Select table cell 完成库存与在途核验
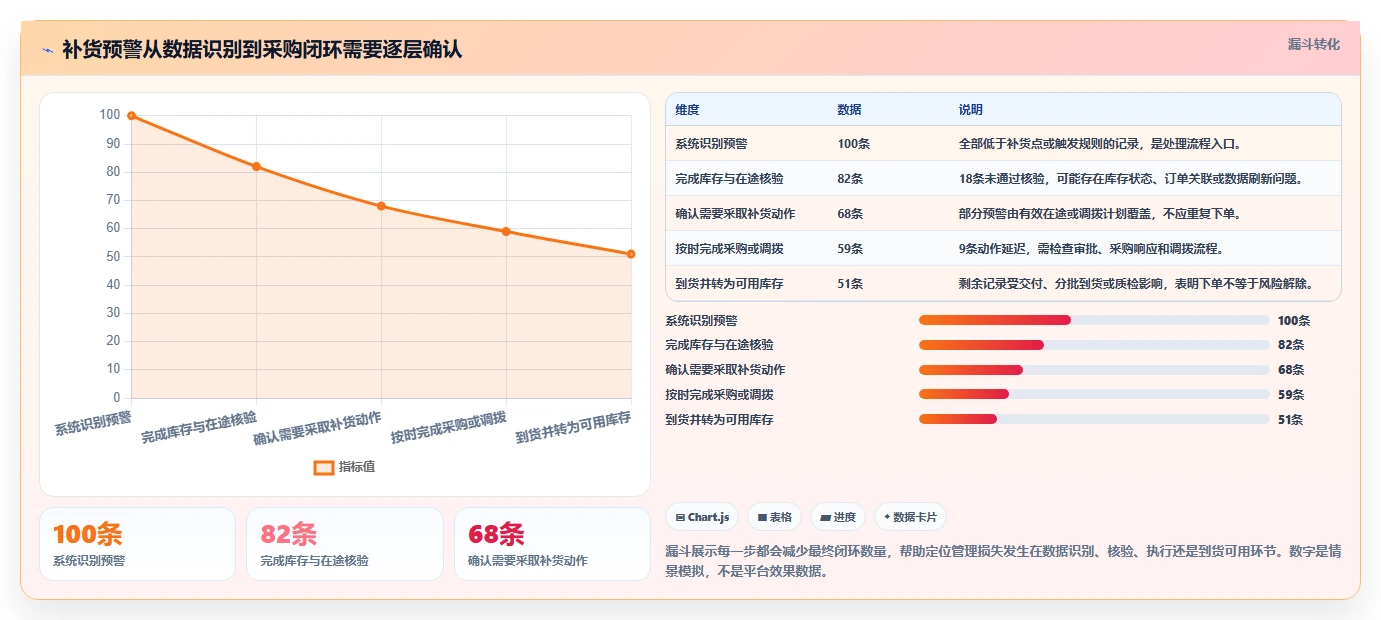Screen dimensions: 1381x620 click(x=729, y=179)
